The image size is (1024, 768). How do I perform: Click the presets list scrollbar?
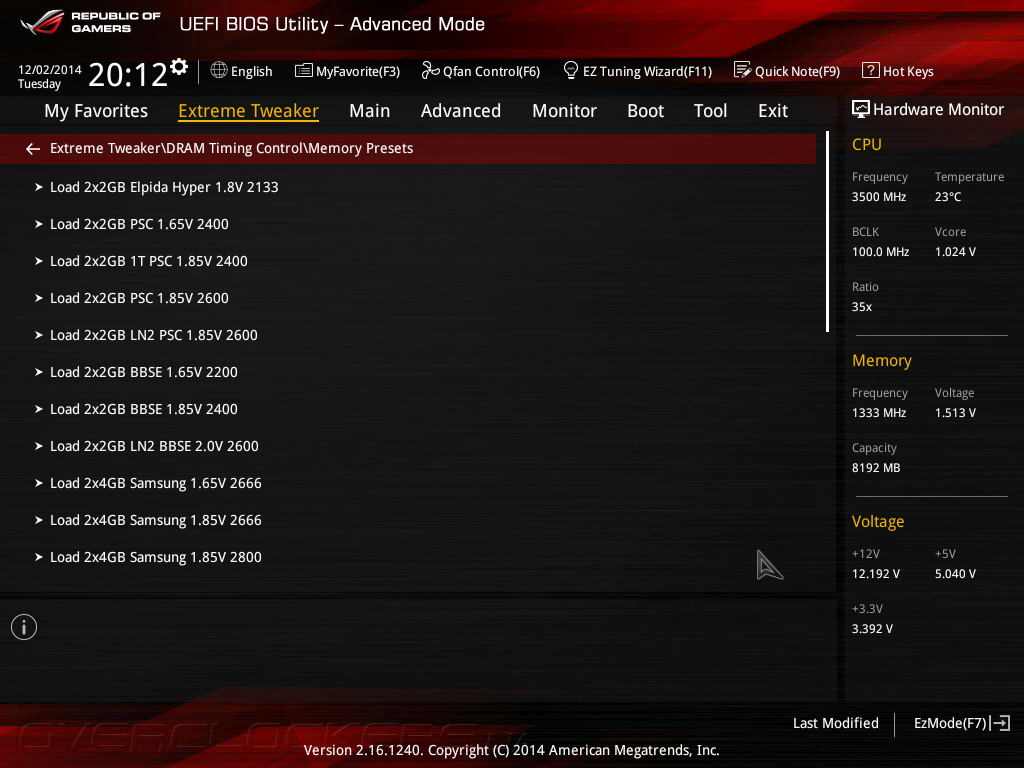coord(827,232)
